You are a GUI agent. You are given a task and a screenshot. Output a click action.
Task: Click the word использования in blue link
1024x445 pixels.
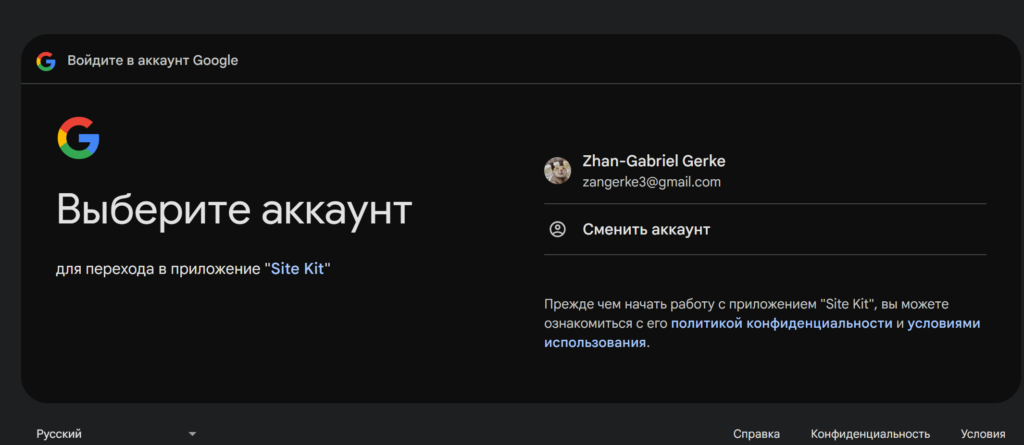click(x=595, y=342)
